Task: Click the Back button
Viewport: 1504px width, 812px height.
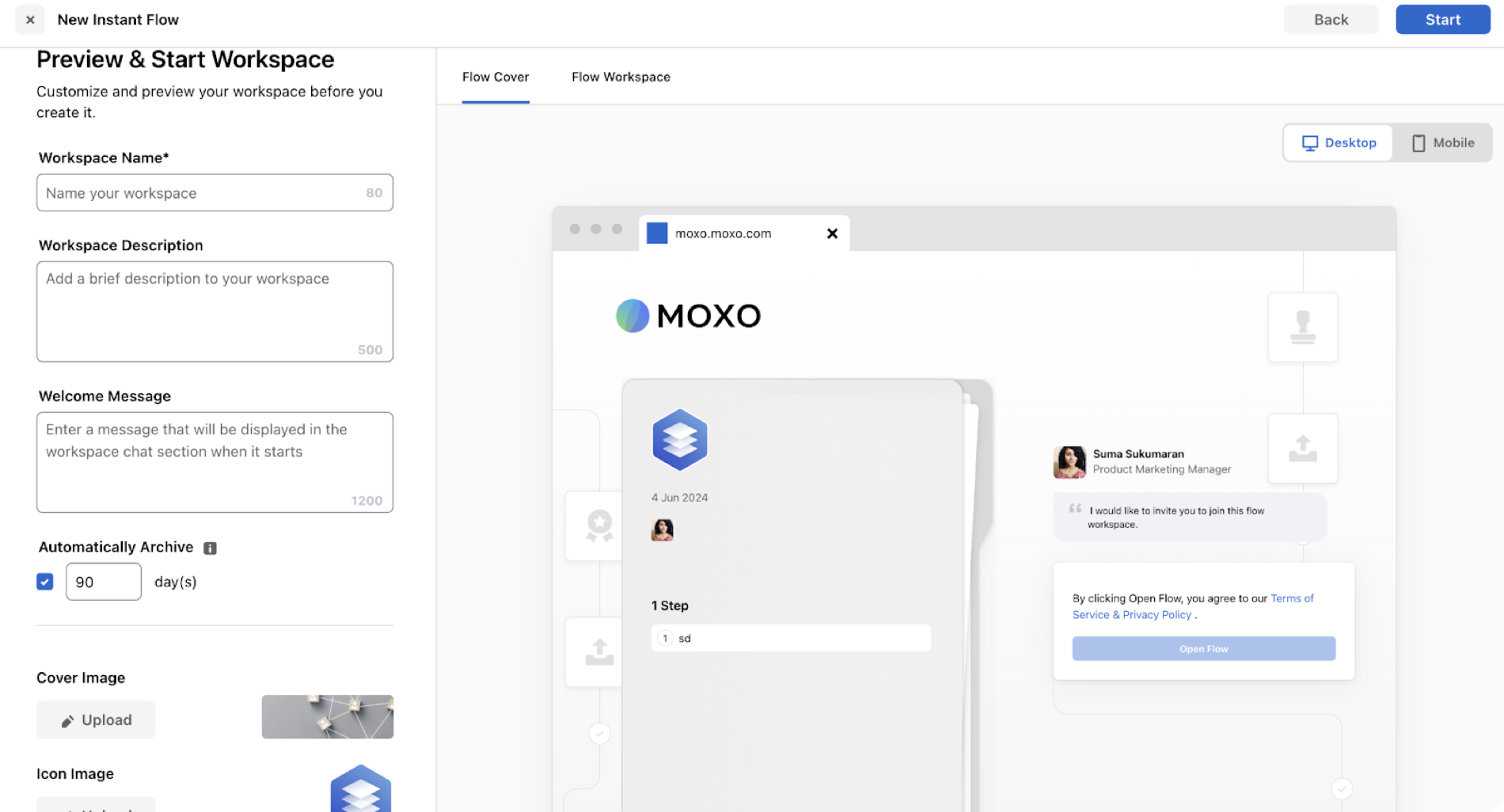Action: tap(1331, 20)
